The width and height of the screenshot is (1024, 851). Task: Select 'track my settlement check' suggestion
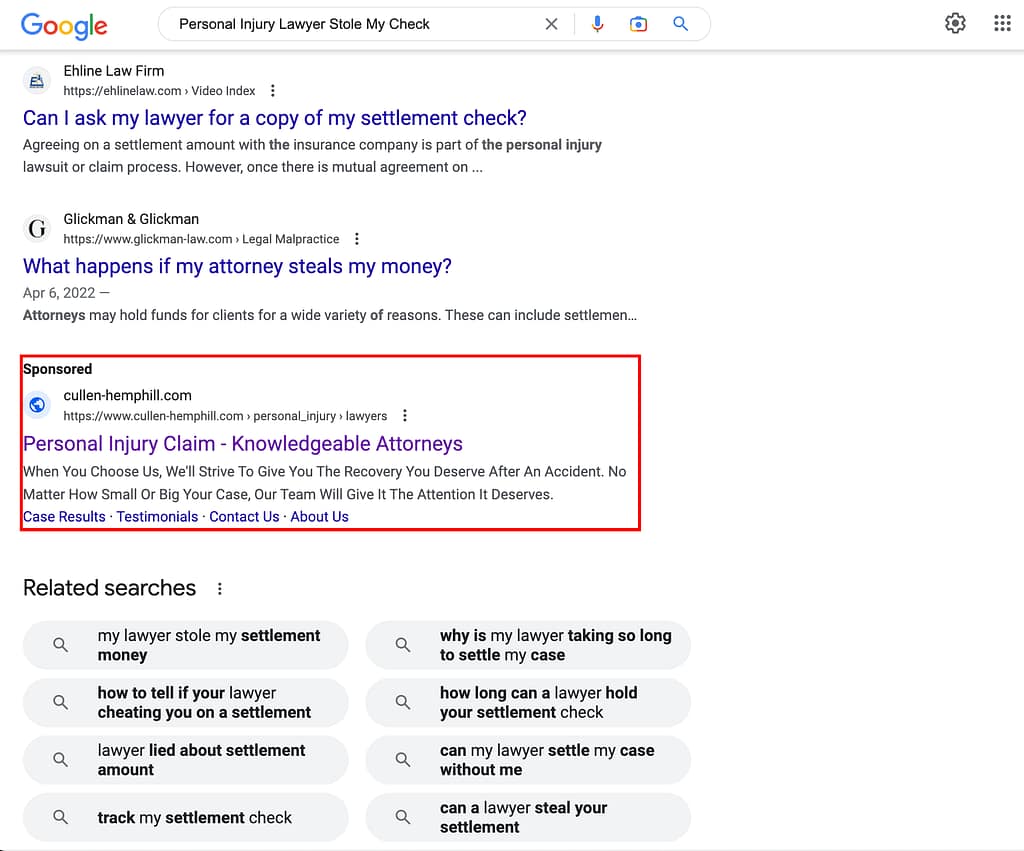[185, 818]
